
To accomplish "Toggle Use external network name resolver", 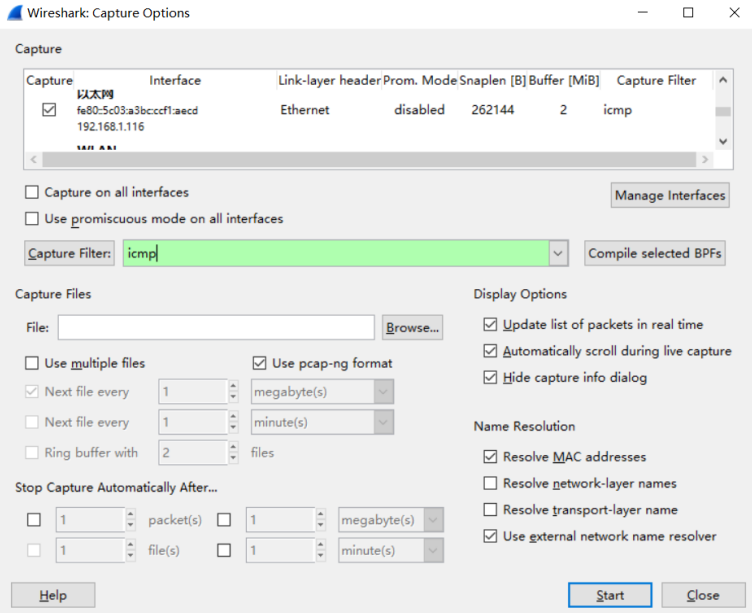I will (x=490, y=536).
